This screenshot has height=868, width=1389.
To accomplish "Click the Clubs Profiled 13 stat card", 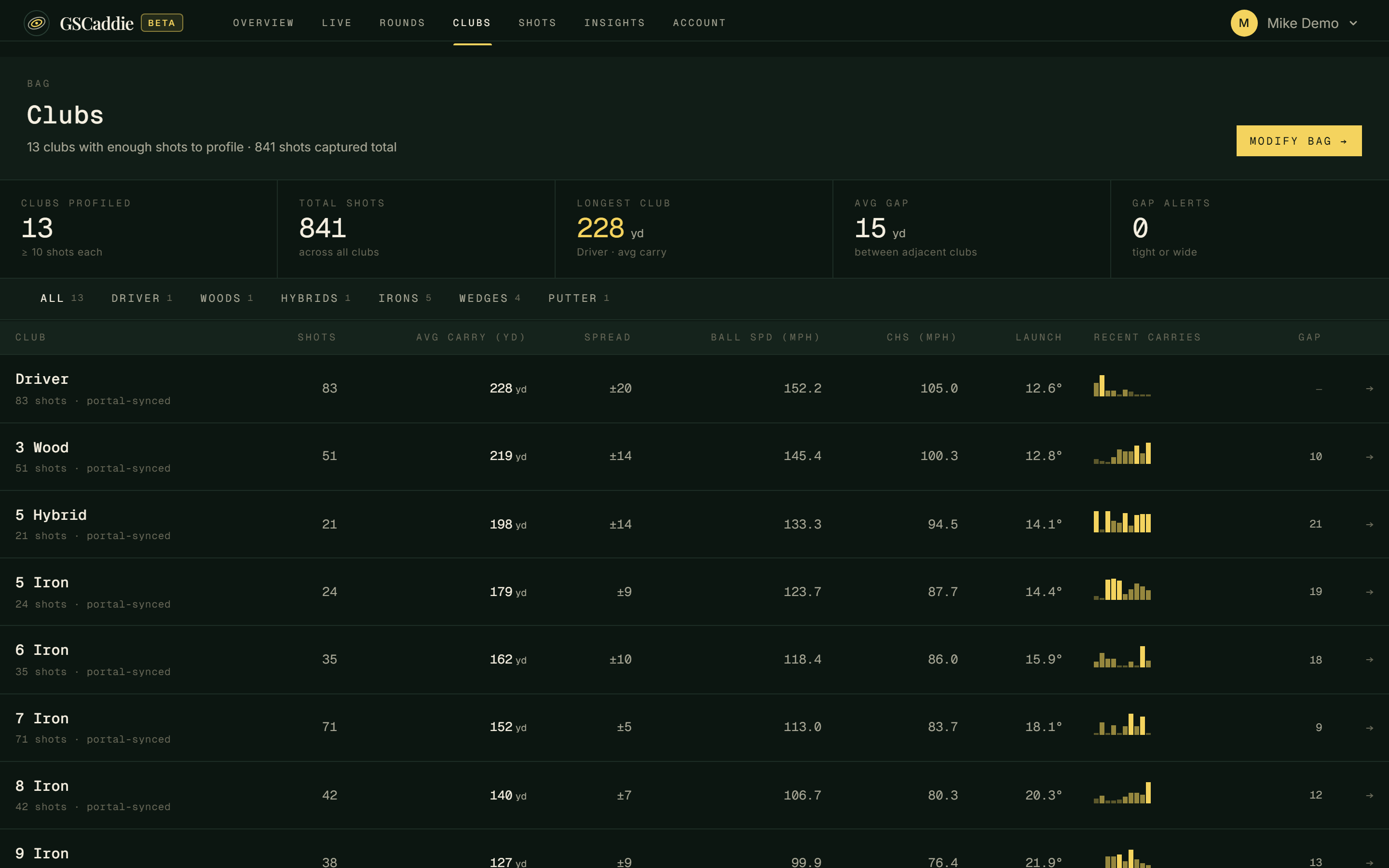I will coord(138,229).
